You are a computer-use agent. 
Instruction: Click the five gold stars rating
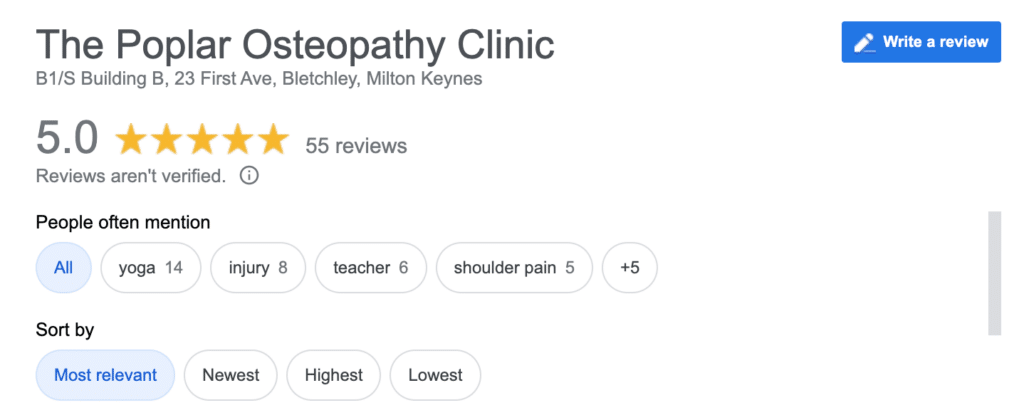coord(202,139)
